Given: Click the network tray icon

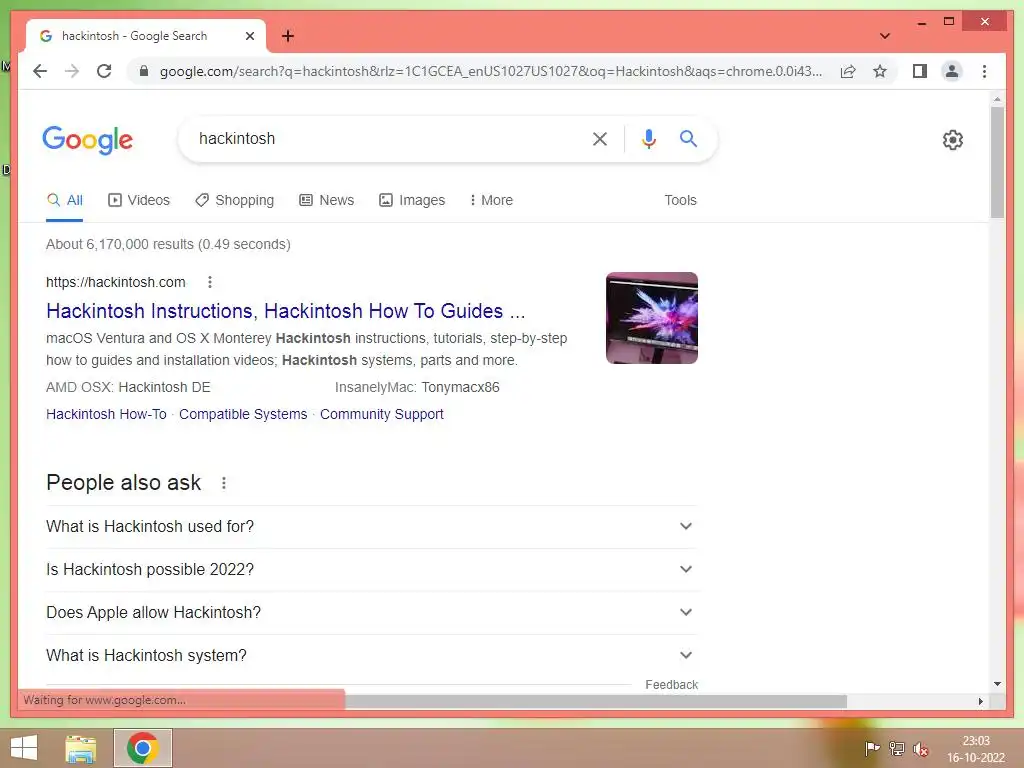Looking at the screenshot, I should tap(897, 749).
